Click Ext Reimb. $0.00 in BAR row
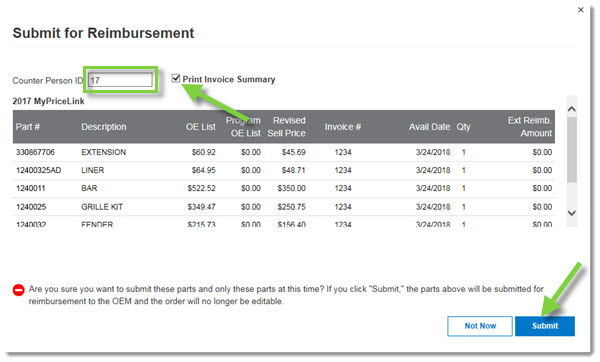 (x=542, y=188)
